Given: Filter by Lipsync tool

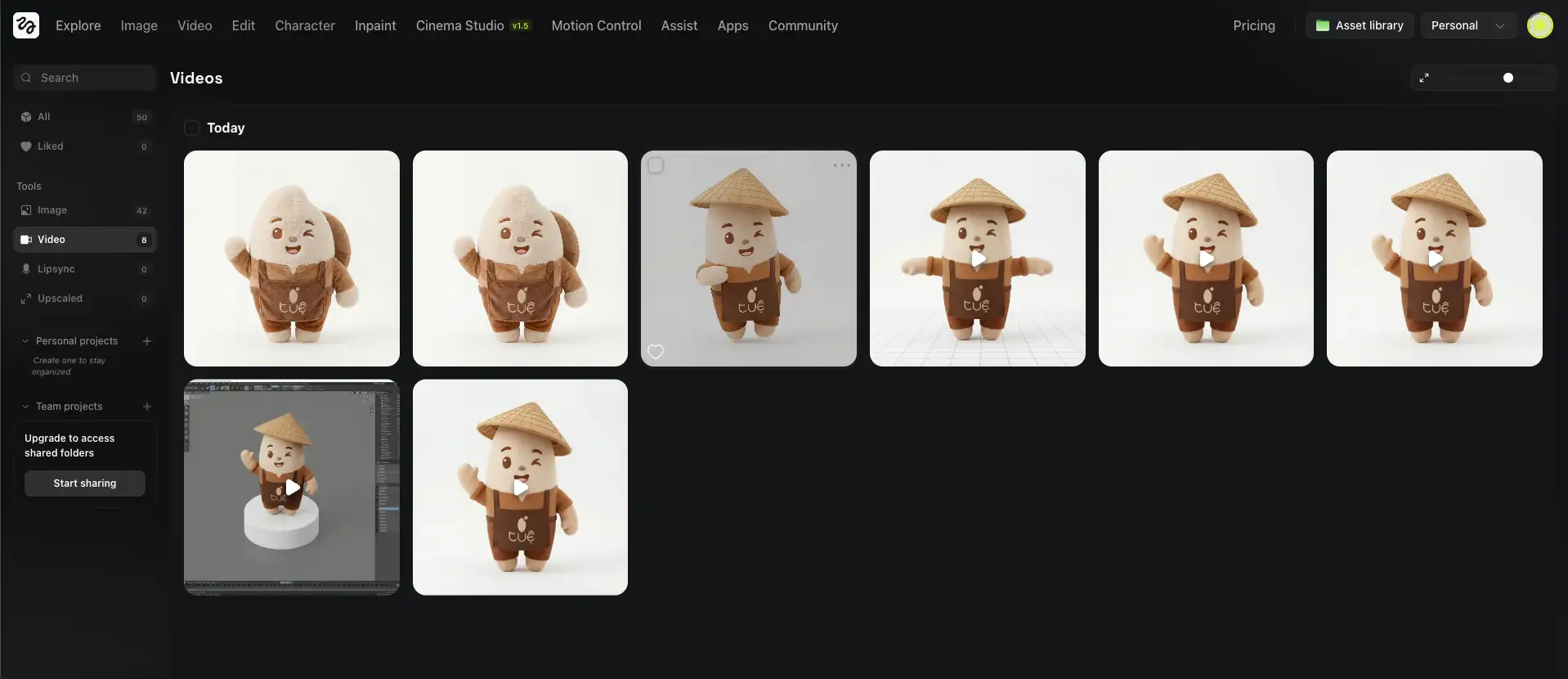Looking at the screenshot, I should click(85, 269).
